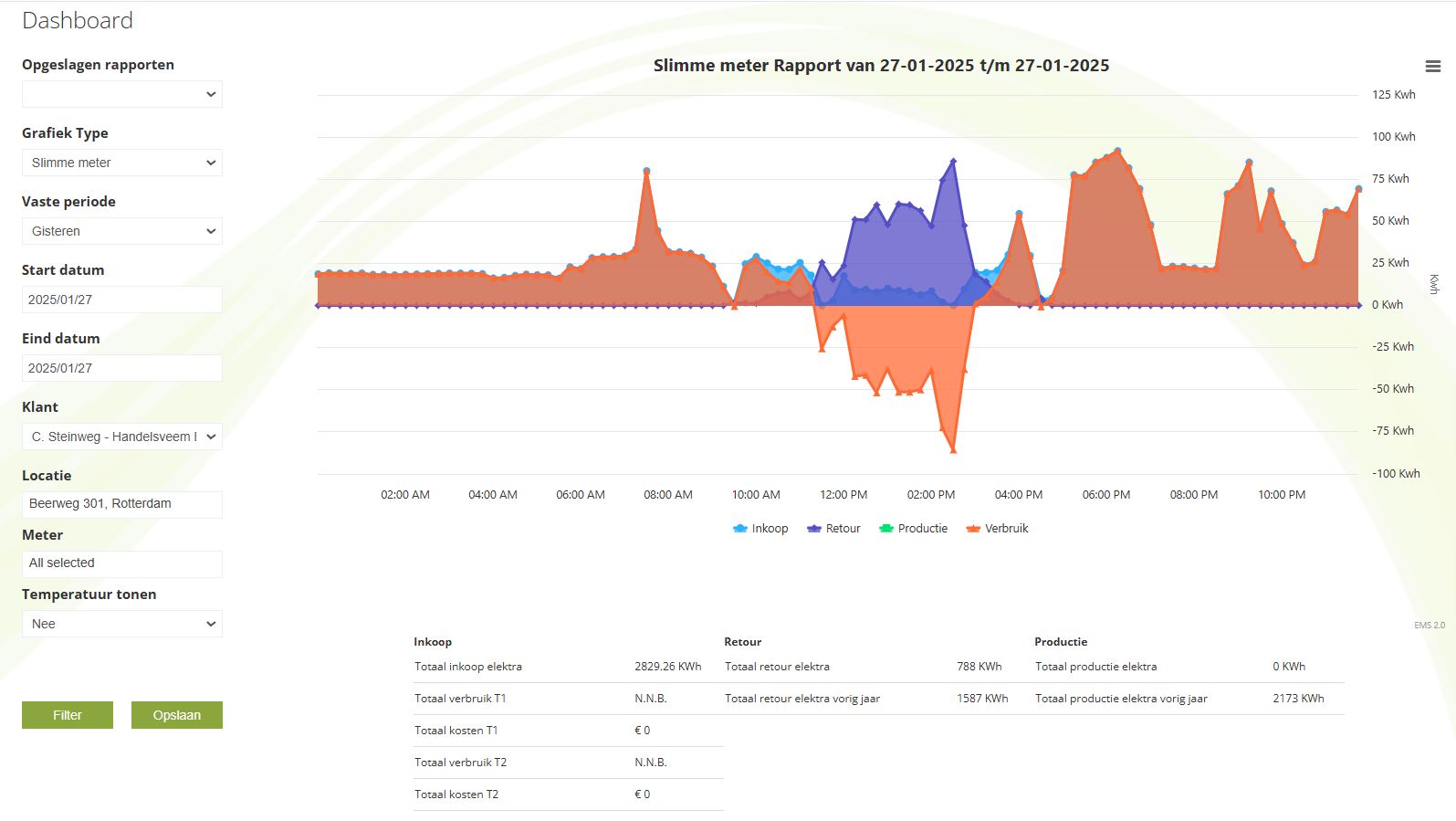
Task: Open the Opgeslagen rapporten dropdown
Action: [122, 94]
